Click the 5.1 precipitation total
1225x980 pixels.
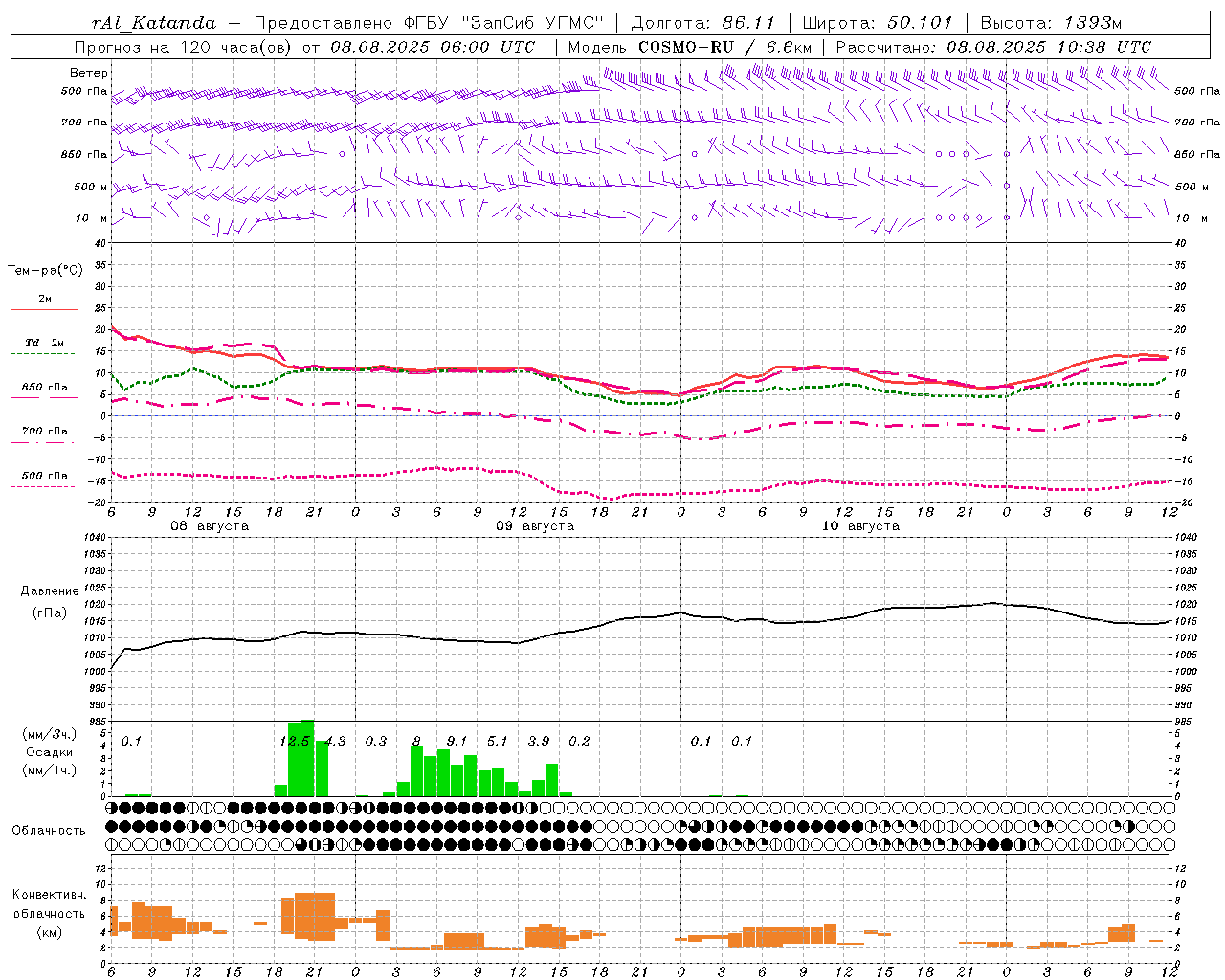[498, 741]
